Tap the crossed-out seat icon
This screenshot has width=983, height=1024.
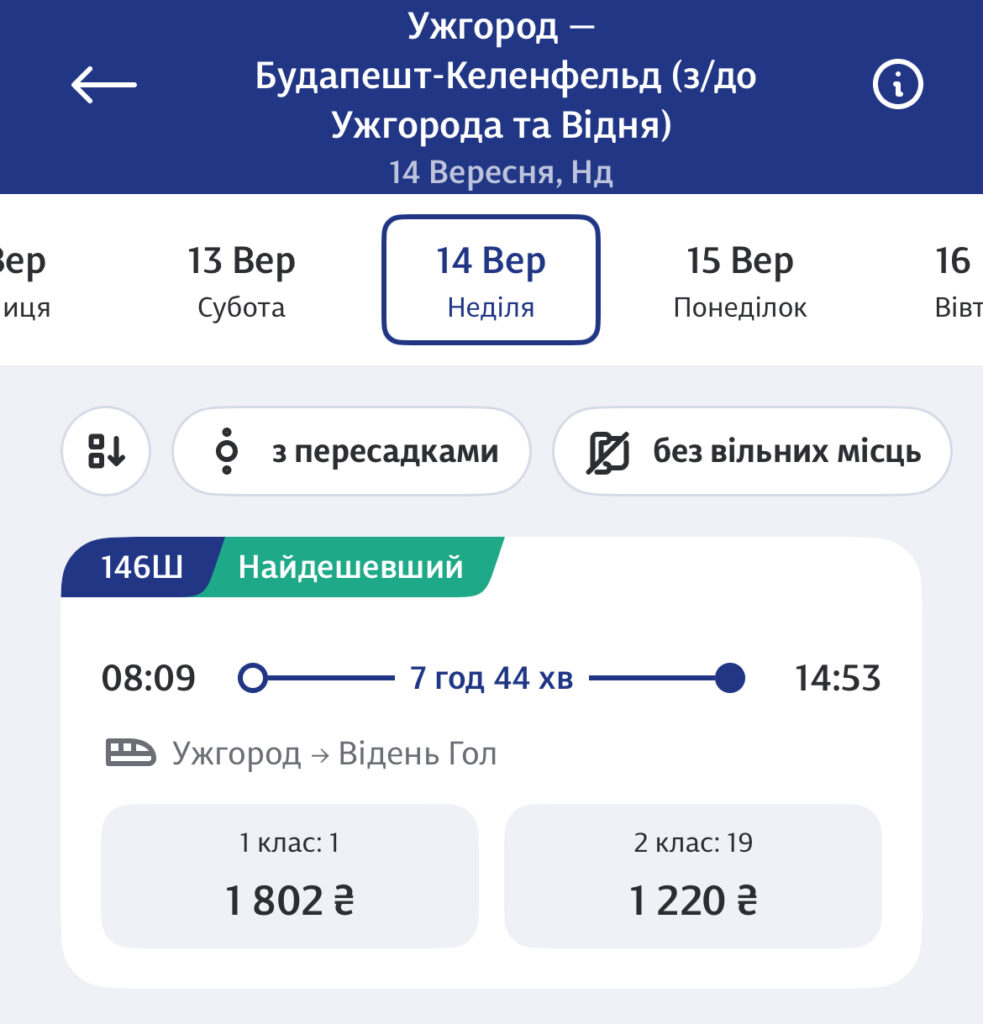tap(608, 452)
